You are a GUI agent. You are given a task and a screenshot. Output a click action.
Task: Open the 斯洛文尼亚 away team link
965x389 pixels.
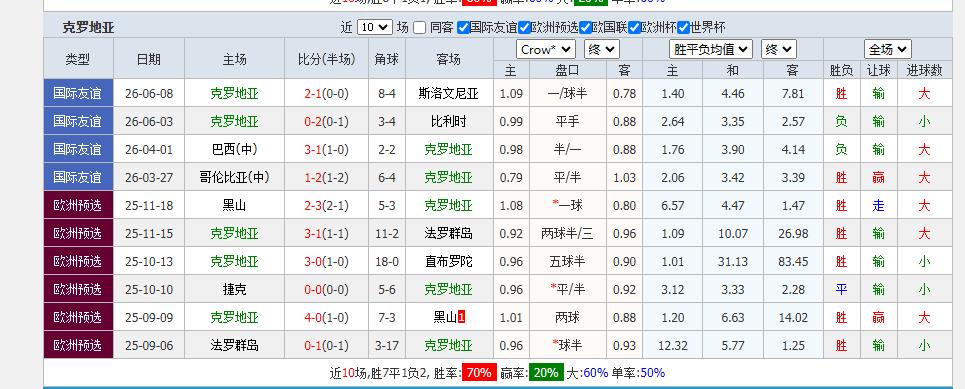(x=449, y=94)
